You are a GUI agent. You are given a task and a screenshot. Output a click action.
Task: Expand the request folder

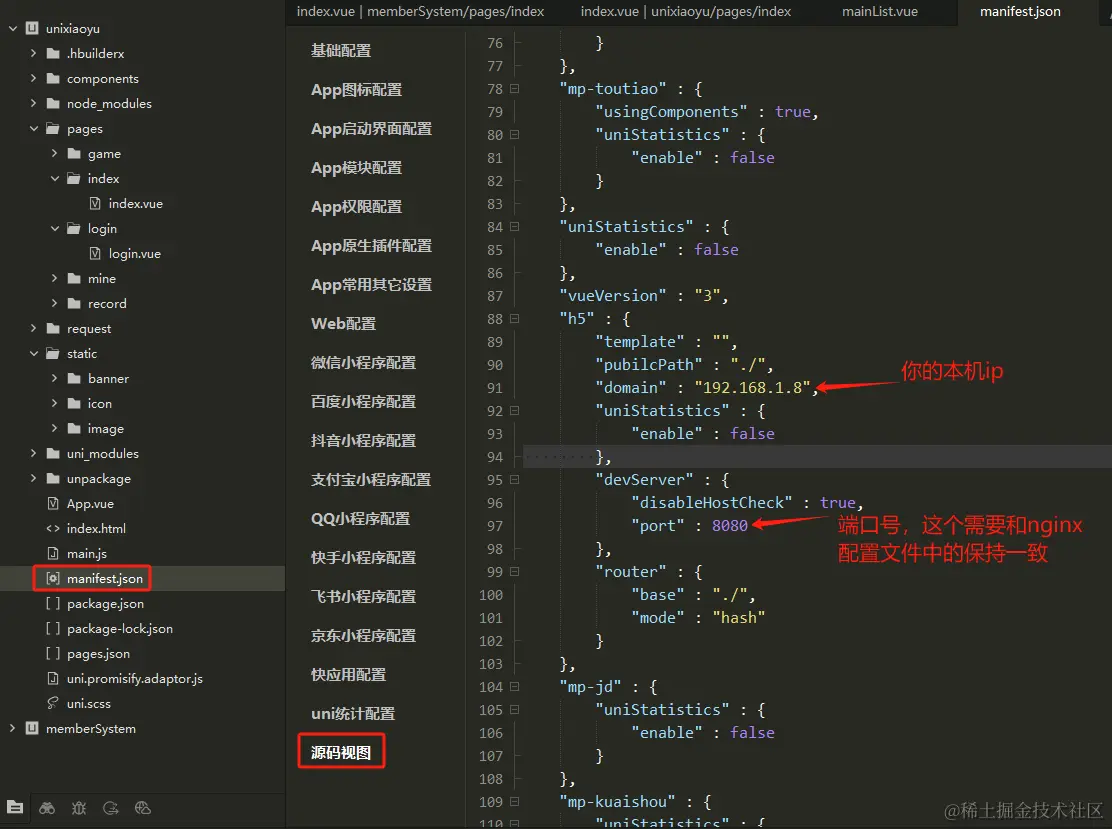point(33,328)
